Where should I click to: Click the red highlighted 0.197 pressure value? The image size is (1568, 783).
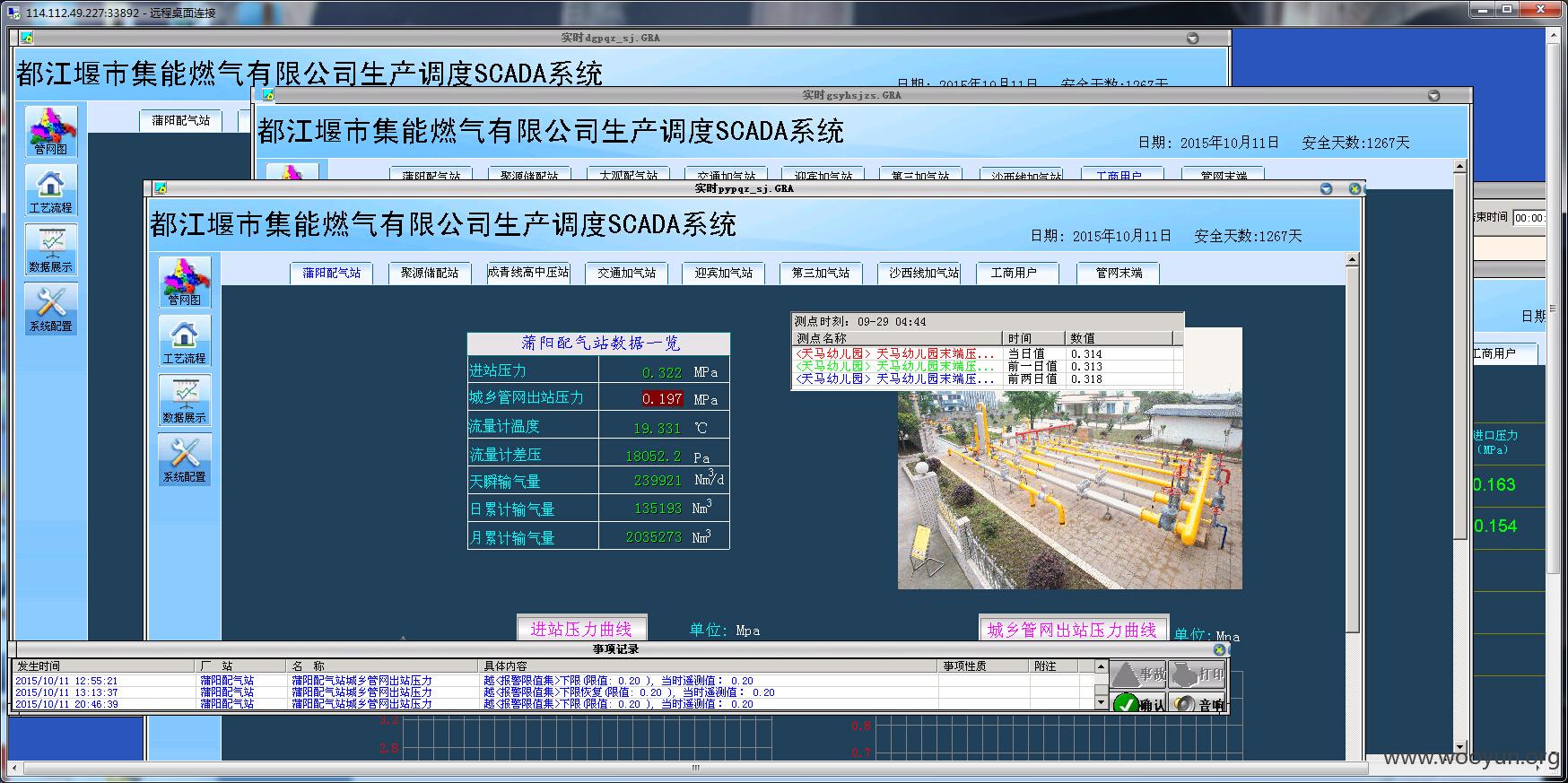(x=662, y=398)
